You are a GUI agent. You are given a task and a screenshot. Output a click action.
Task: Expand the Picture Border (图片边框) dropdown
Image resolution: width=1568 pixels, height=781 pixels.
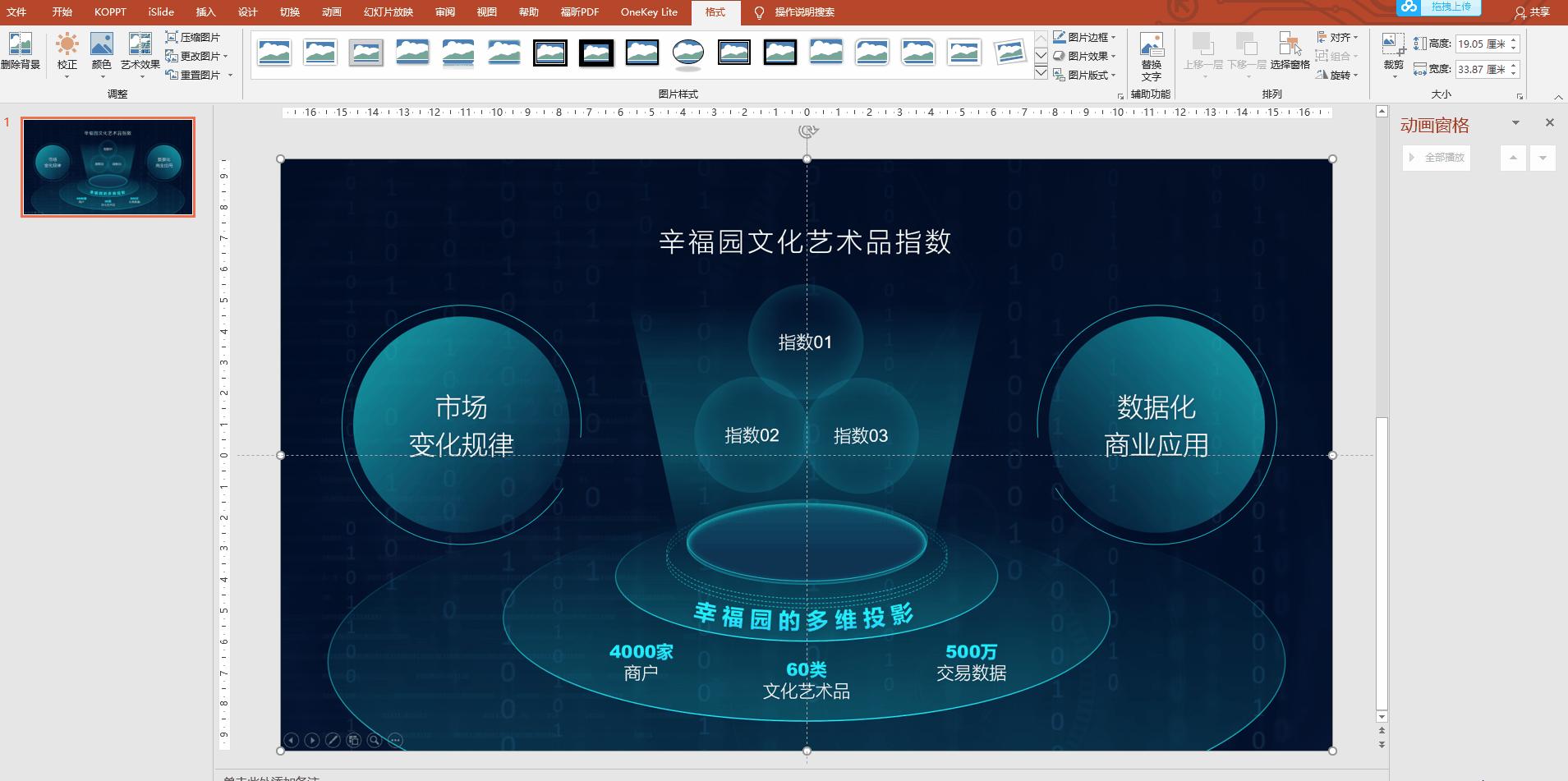(x=1085, y=37)
